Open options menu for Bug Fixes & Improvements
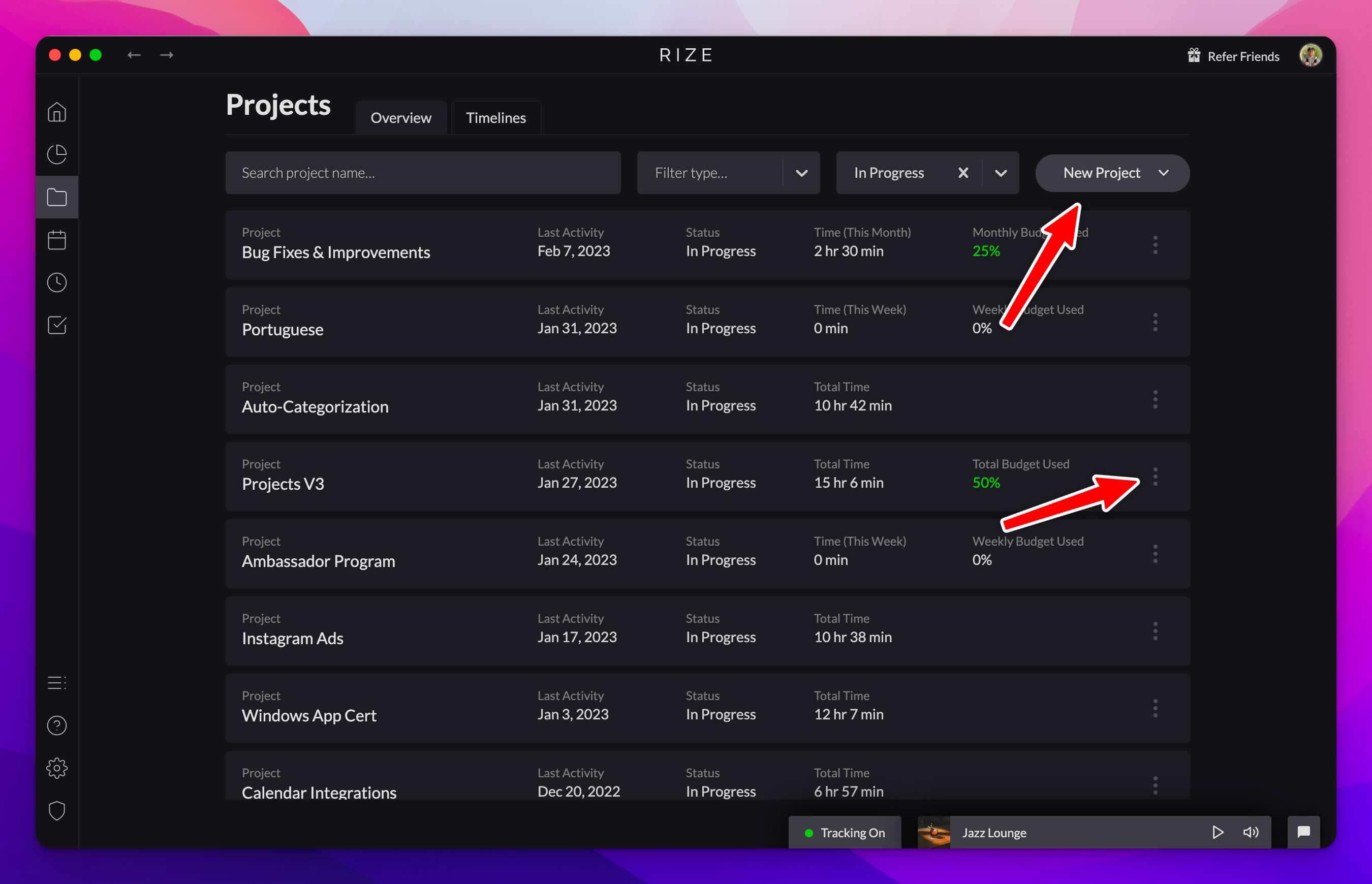Screen dimensions: 1372x884 pos(1156,245)
